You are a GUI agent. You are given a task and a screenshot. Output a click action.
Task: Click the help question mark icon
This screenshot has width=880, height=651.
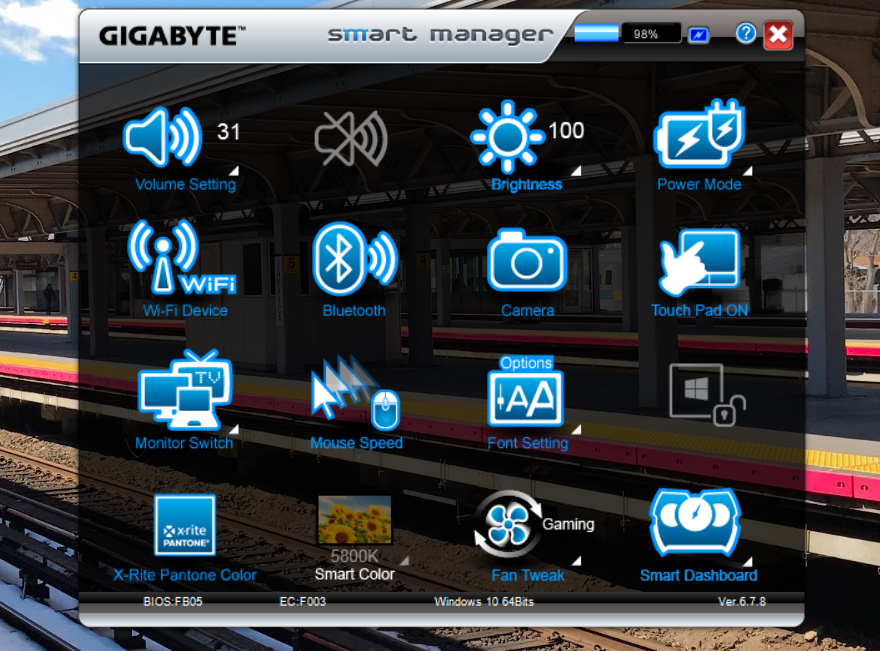click(746, 34)
